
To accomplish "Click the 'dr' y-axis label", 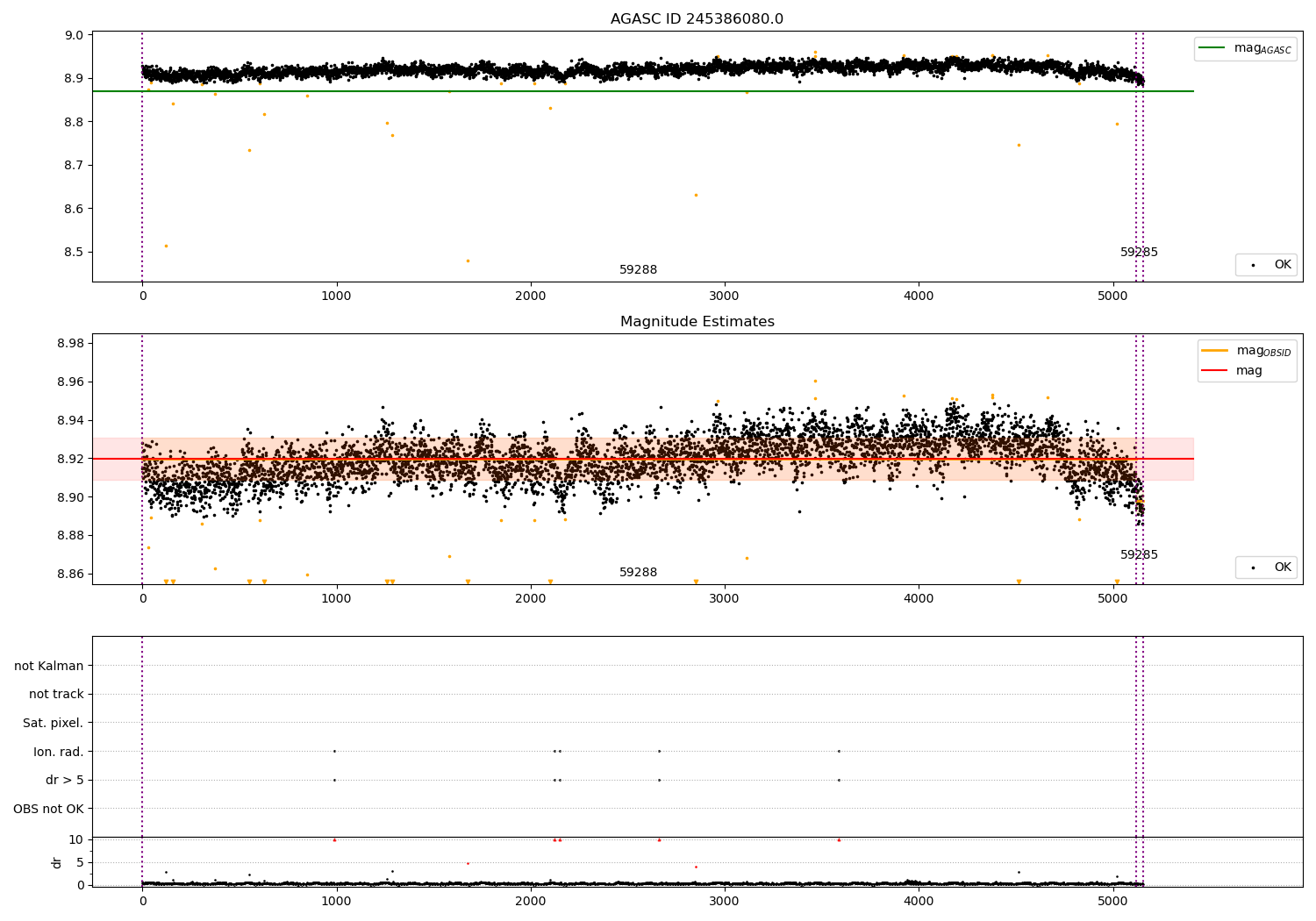I will click(x=57, y=862).
